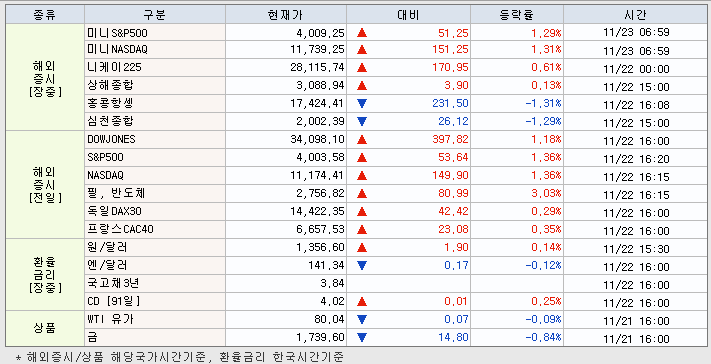Viewport: 711px width, 364px height.
Task: Click the blue down arrow for 심천종합
Action: click(x=362, y=121)
